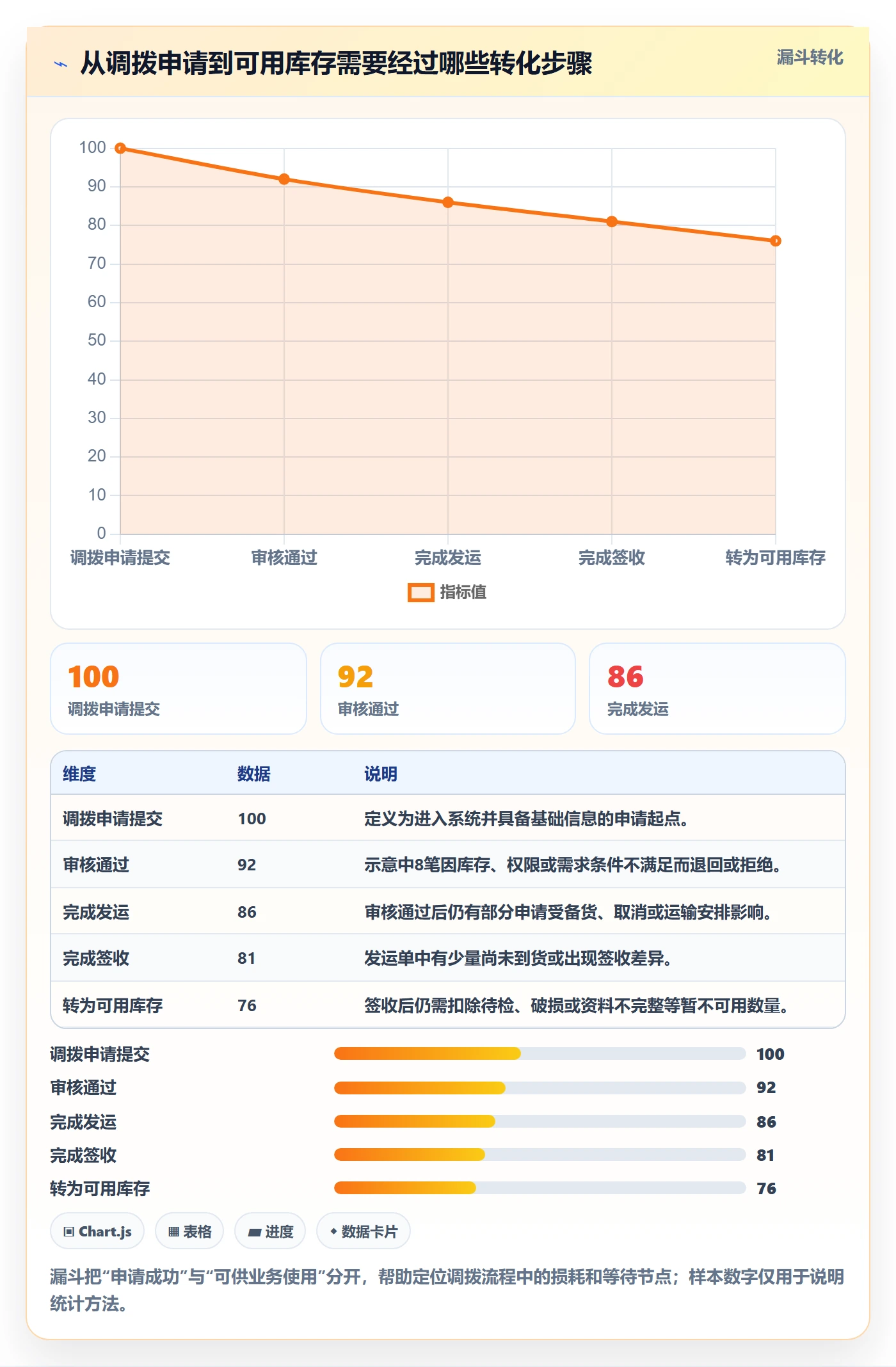Open the 100 调拨申请提交 data card
The image size is (896, 1367).
179,689
